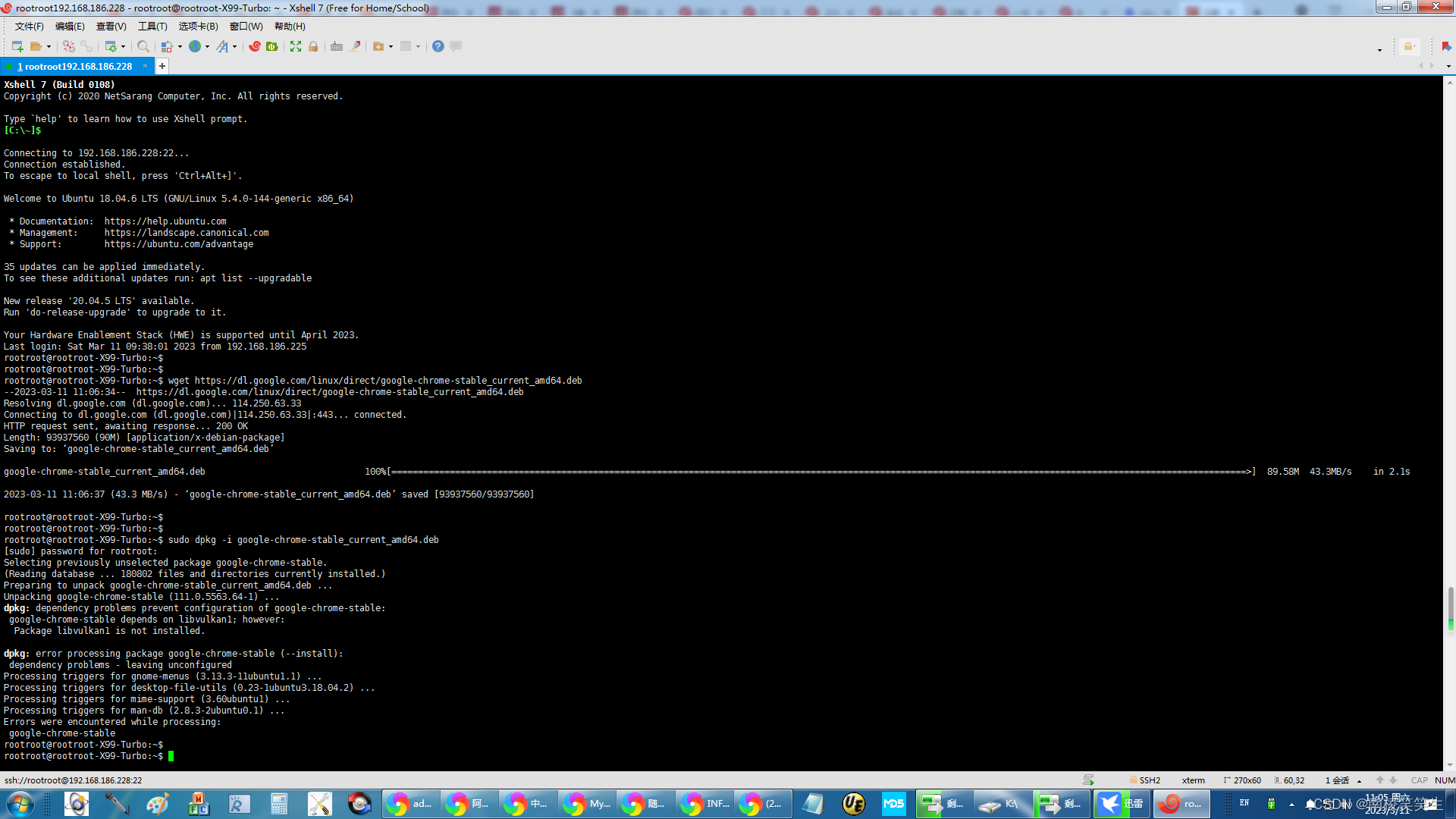Open Help via blue question icon
1456x819 pixels.
438,46
